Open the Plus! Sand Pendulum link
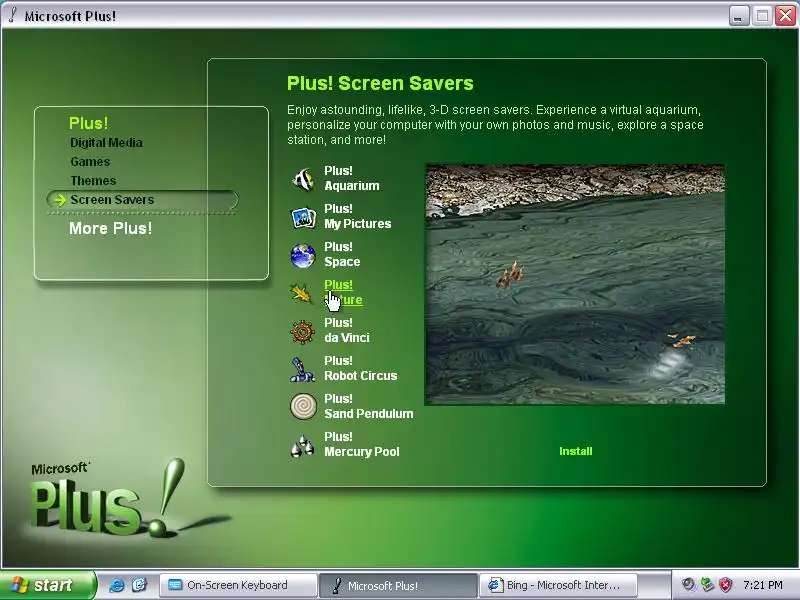Screen dimensions: 800x600 coord(369,406)
